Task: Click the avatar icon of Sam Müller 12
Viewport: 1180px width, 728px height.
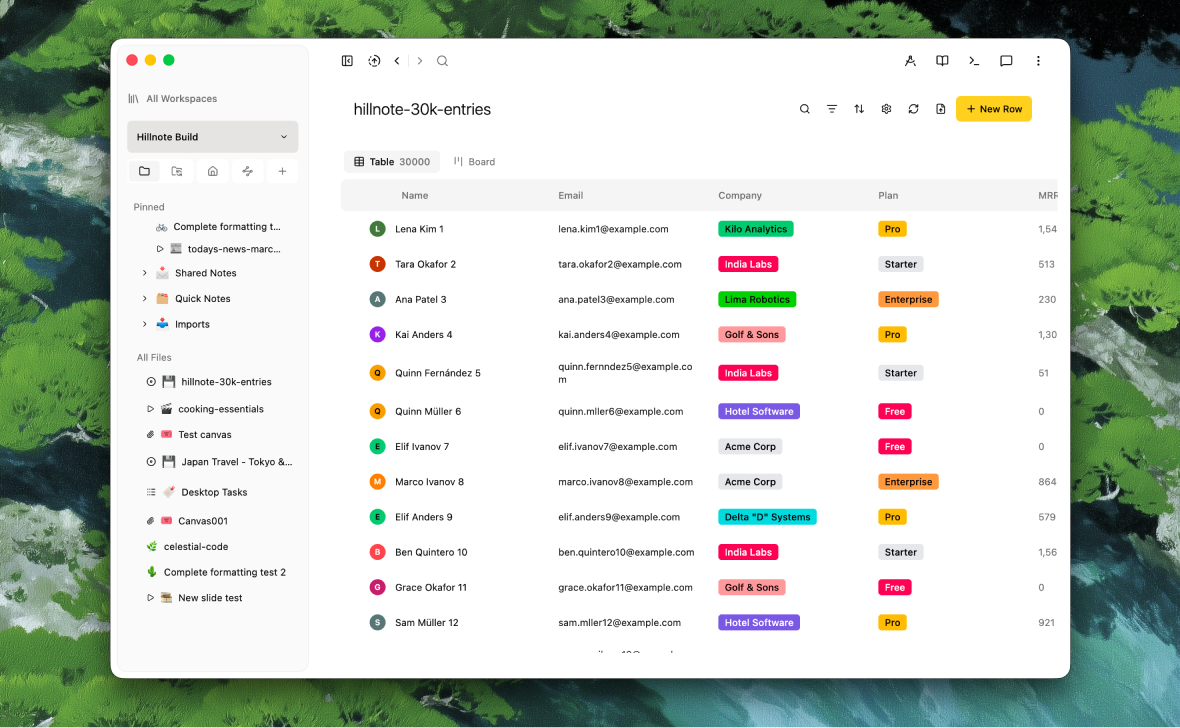Action: click(x=378, y=623)
